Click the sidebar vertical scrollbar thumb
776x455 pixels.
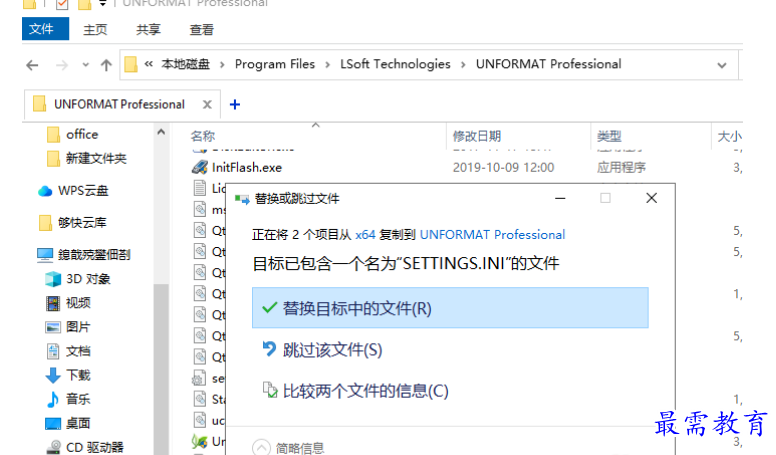pos(161,369)
